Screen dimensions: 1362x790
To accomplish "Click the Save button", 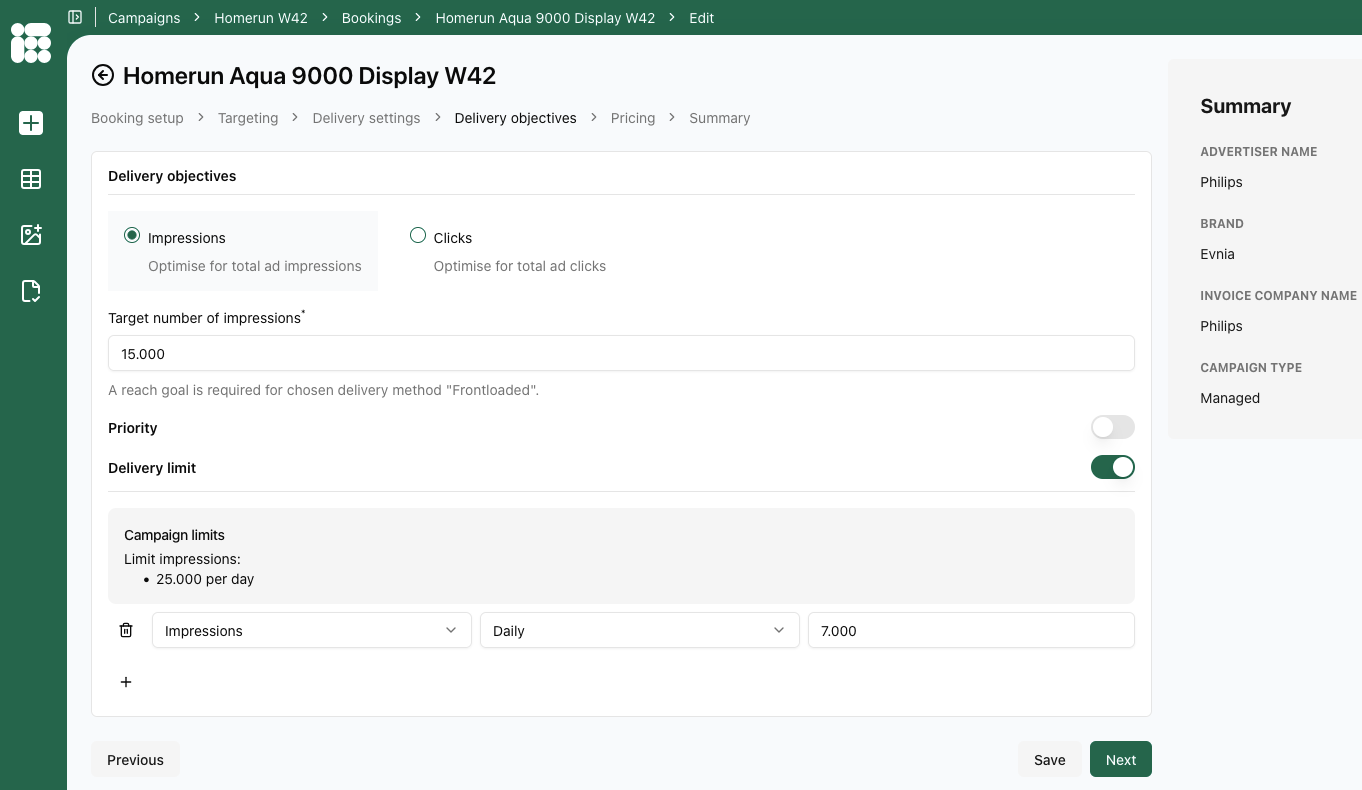I will [x=1050, y=759].
